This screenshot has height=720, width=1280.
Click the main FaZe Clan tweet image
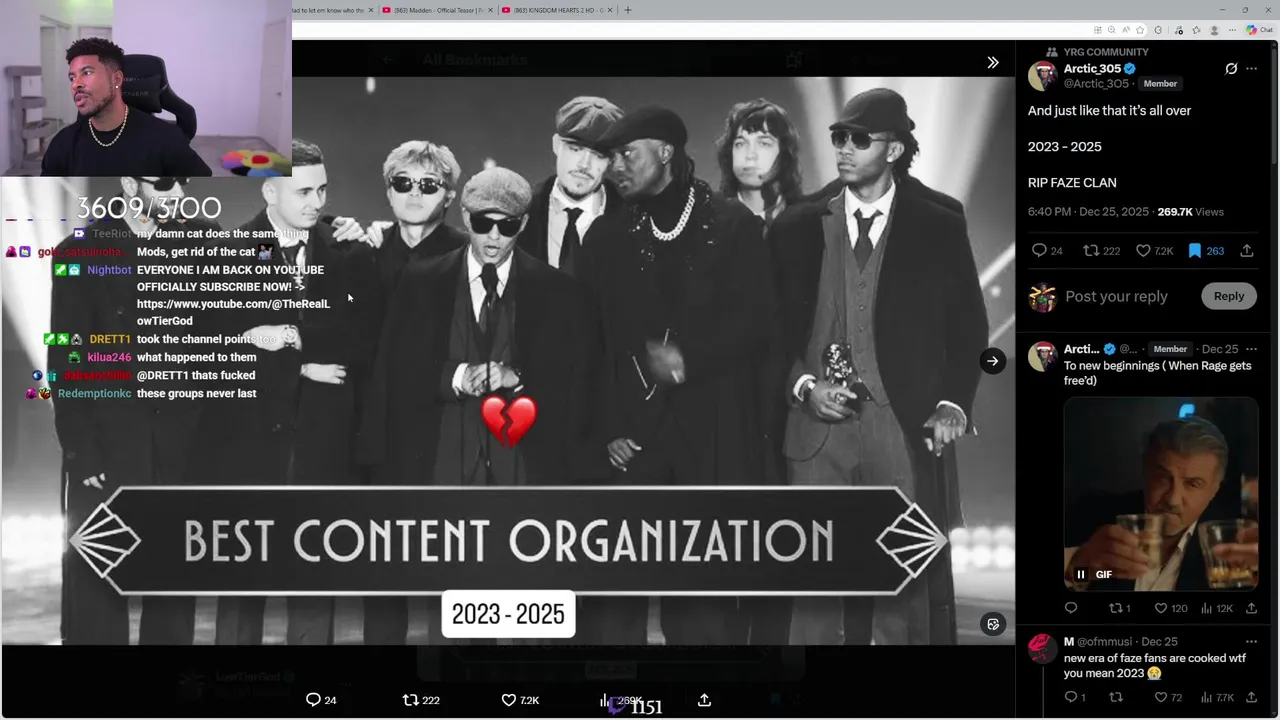coord(508,360)
